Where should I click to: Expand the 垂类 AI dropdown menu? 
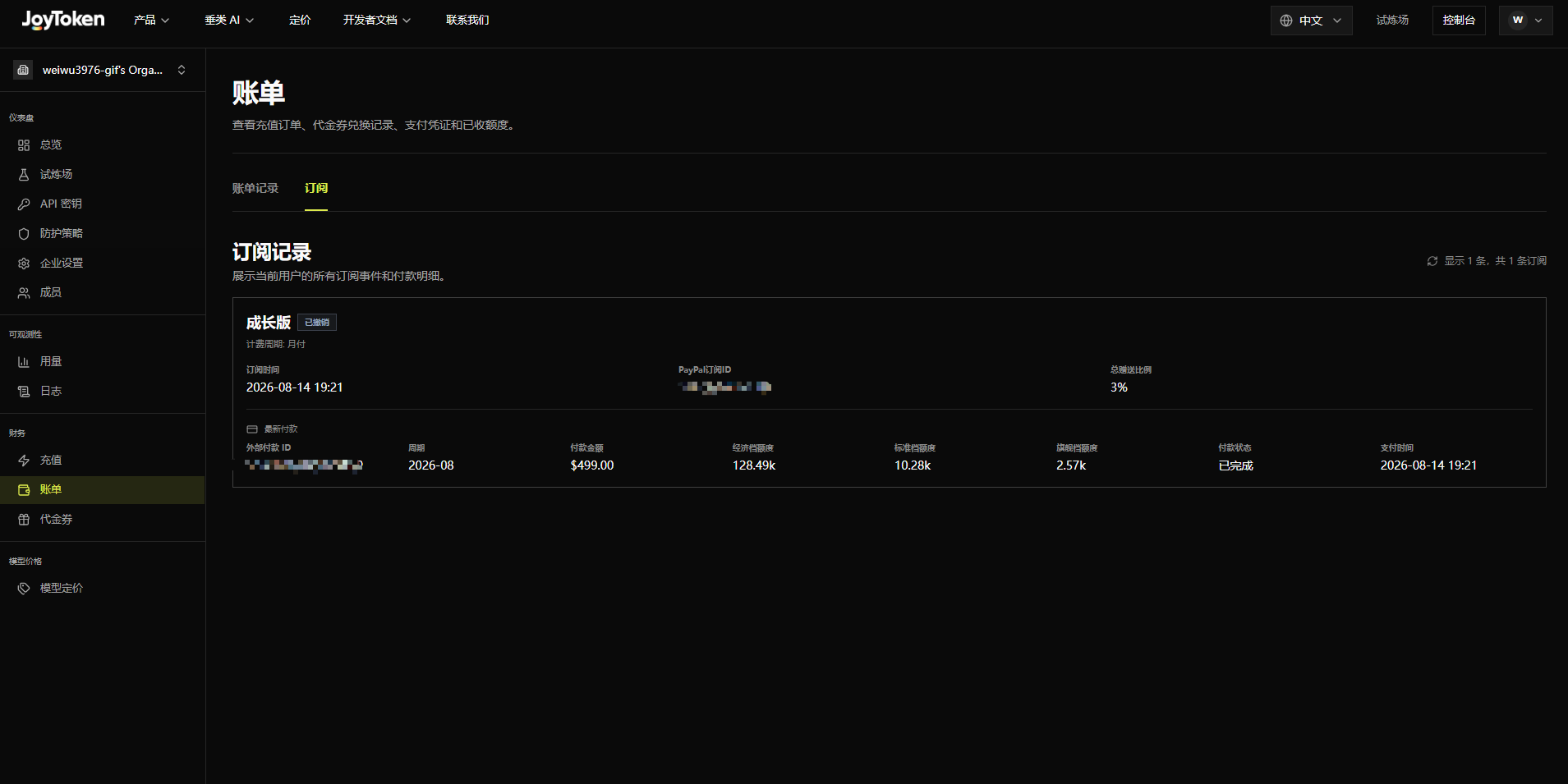pyautogui.click(x=229, y=20)
